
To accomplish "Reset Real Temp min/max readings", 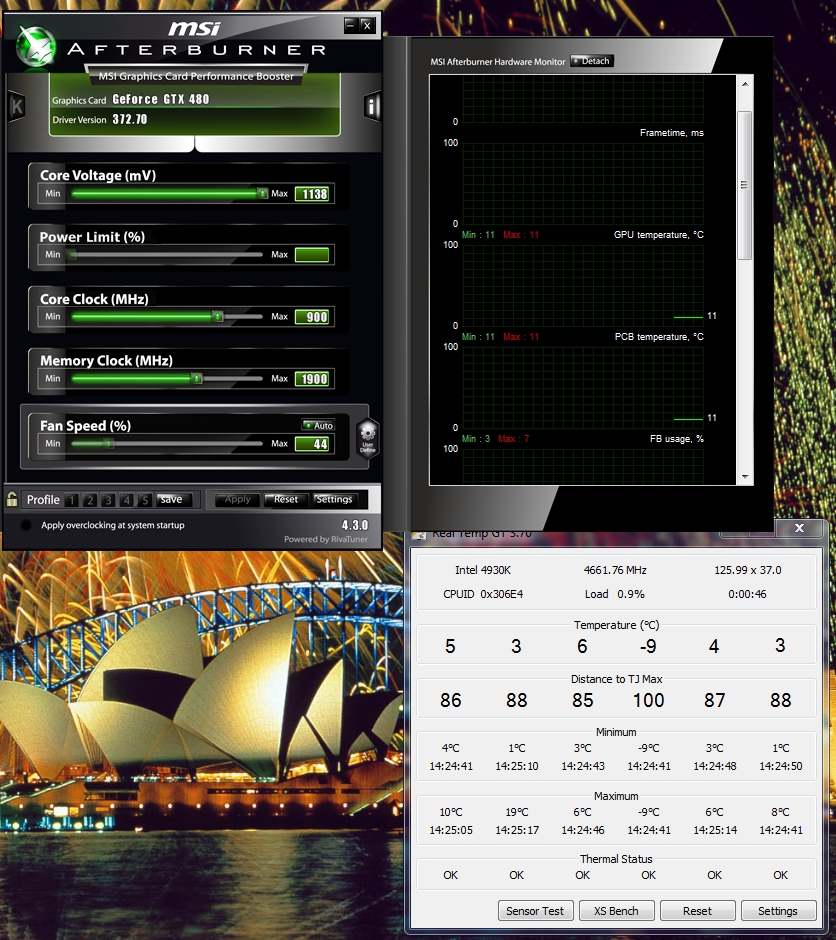I will coord(698,911).
